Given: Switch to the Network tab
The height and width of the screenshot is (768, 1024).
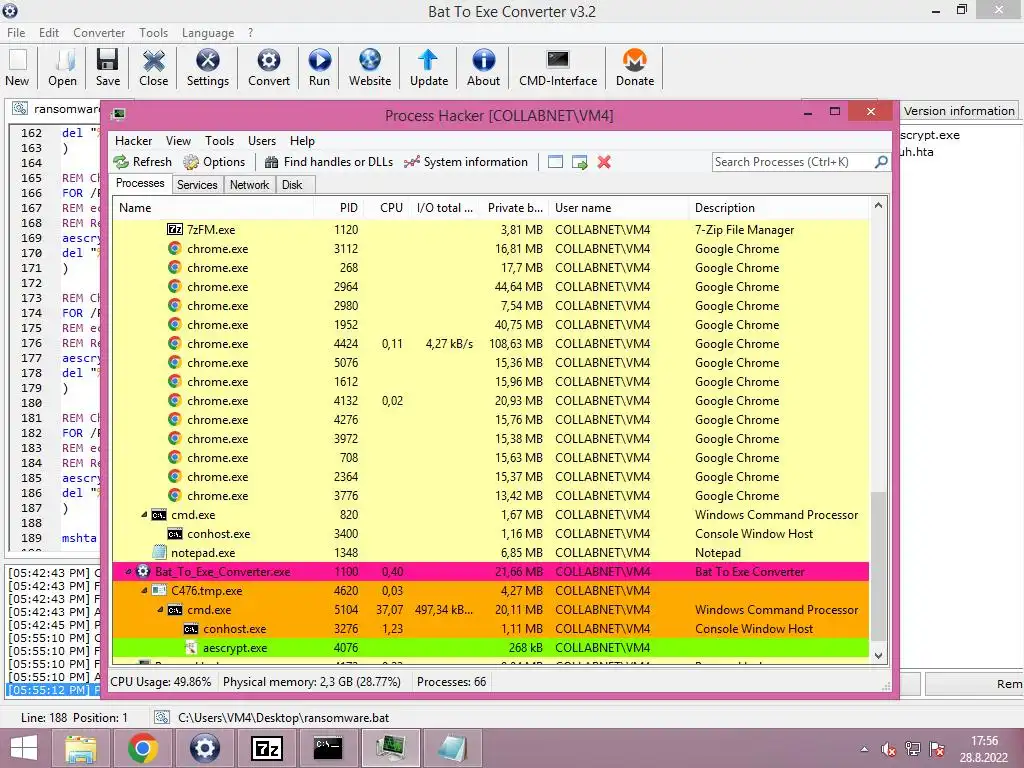Looking at the screenshot, I should [249, 185].
